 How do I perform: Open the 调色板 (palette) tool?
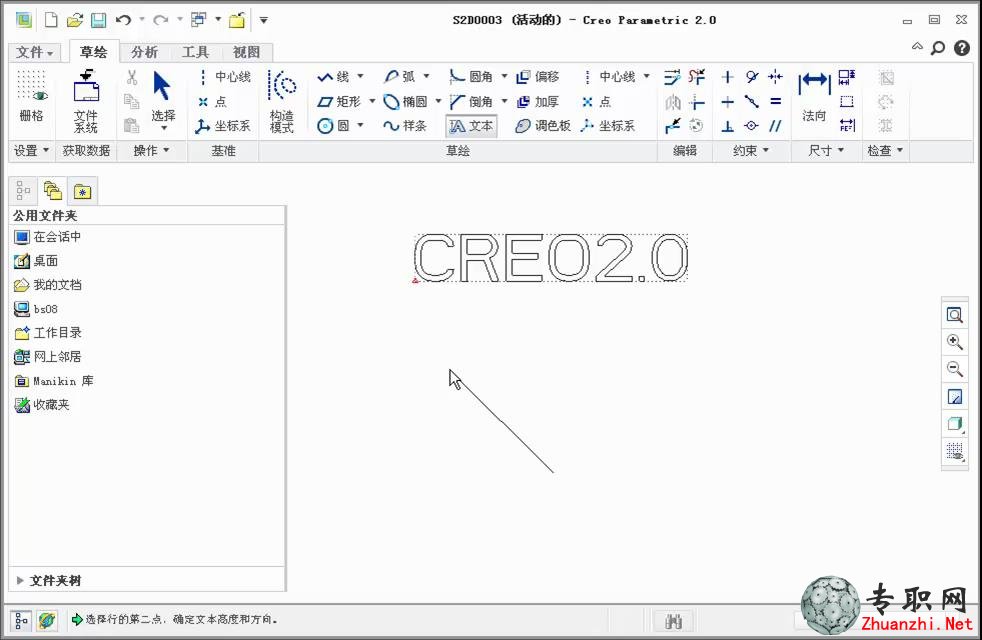[543, 126]
